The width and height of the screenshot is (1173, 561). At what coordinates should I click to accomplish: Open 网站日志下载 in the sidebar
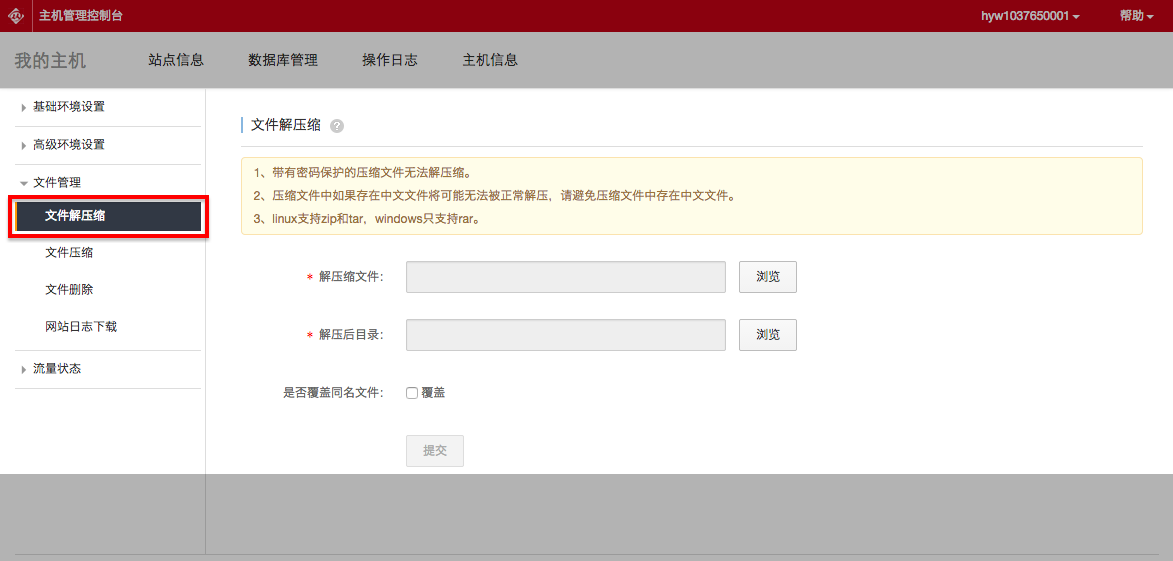click(81, 327)
